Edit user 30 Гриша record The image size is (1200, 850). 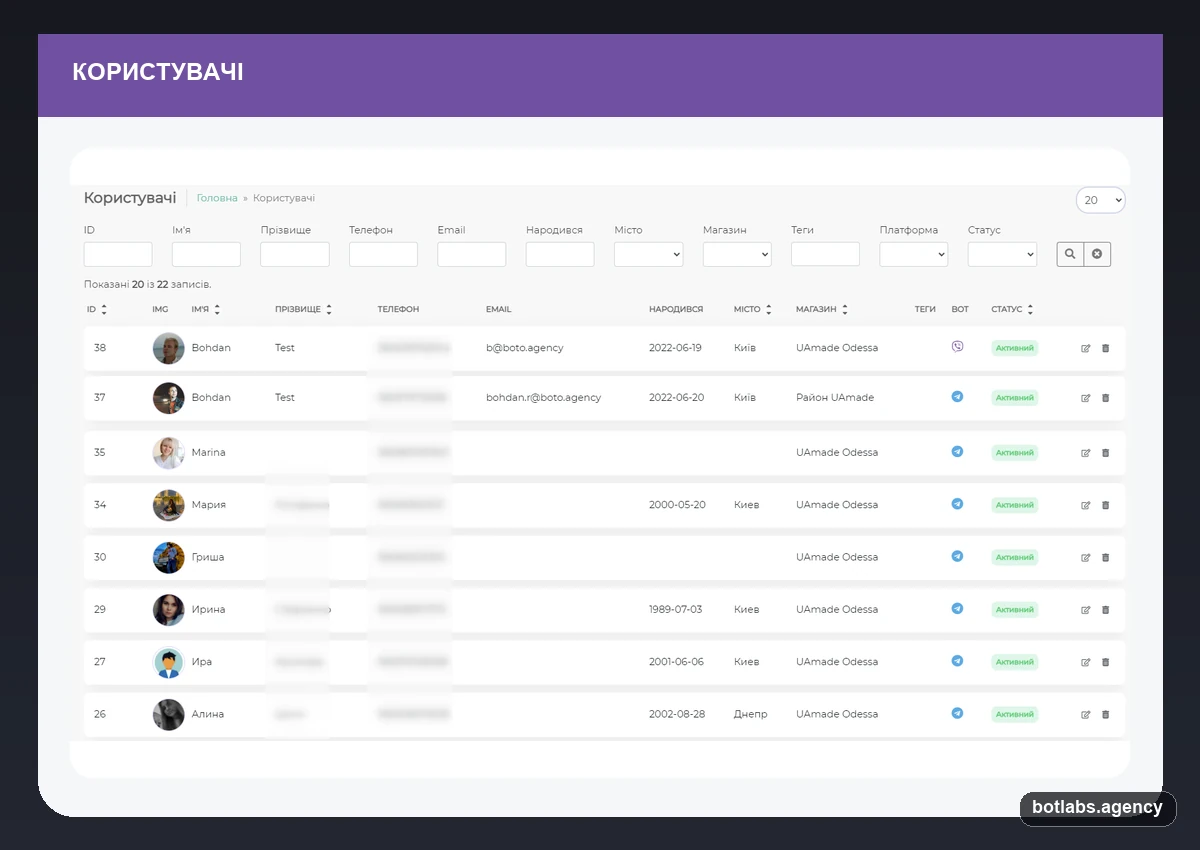point(1086,557)
